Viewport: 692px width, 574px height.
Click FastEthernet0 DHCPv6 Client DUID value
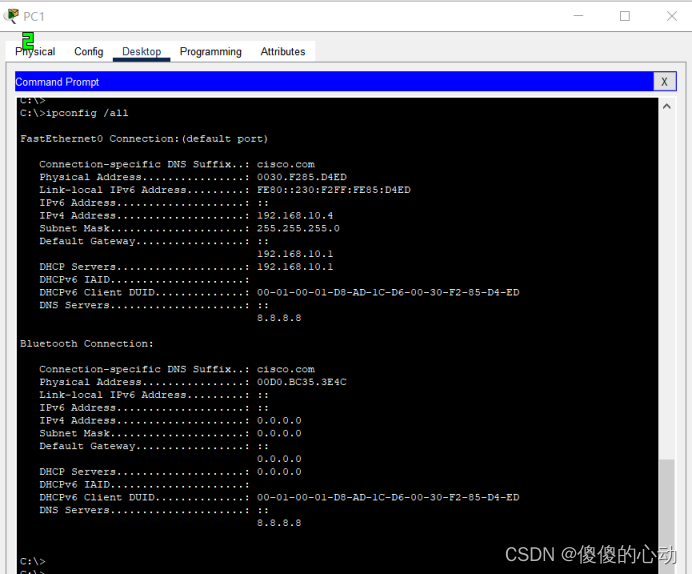[388, 292]
